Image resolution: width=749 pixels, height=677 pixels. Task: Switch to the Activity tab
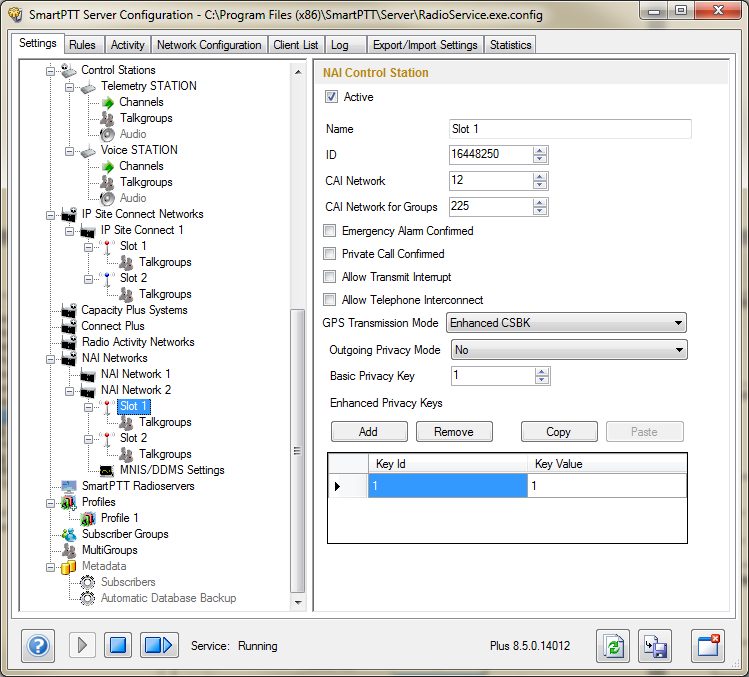click(x=128, y=45)
